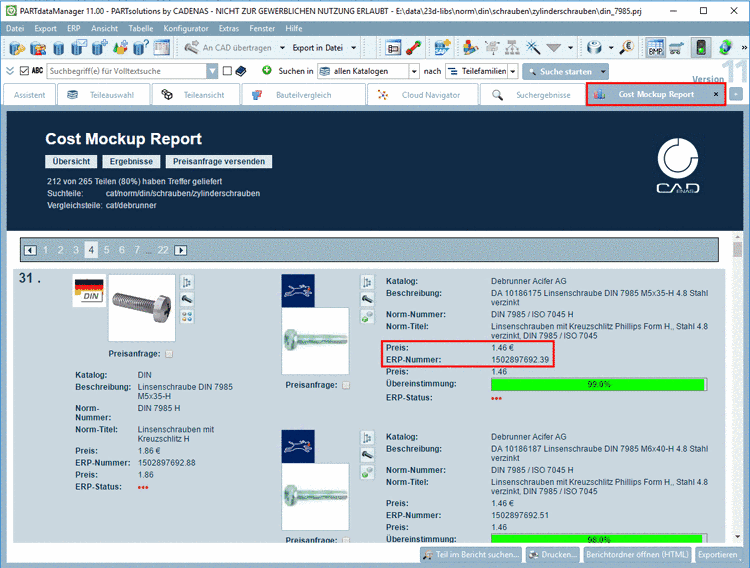This screenshot has height=568, width=750.
Task: Click the shopping cart icon
Action: coord(676,48)
